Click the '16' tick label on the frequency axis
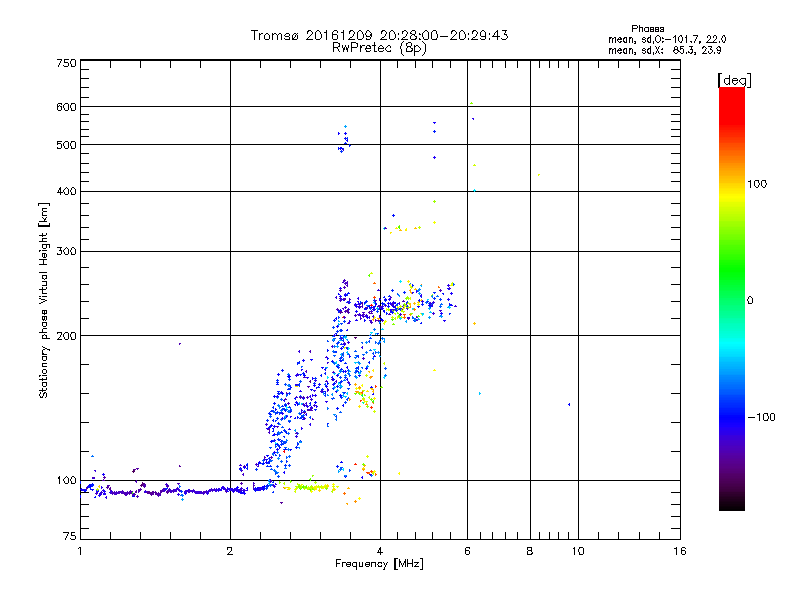This screenshot has width=800, height=600. coord(680,551)
